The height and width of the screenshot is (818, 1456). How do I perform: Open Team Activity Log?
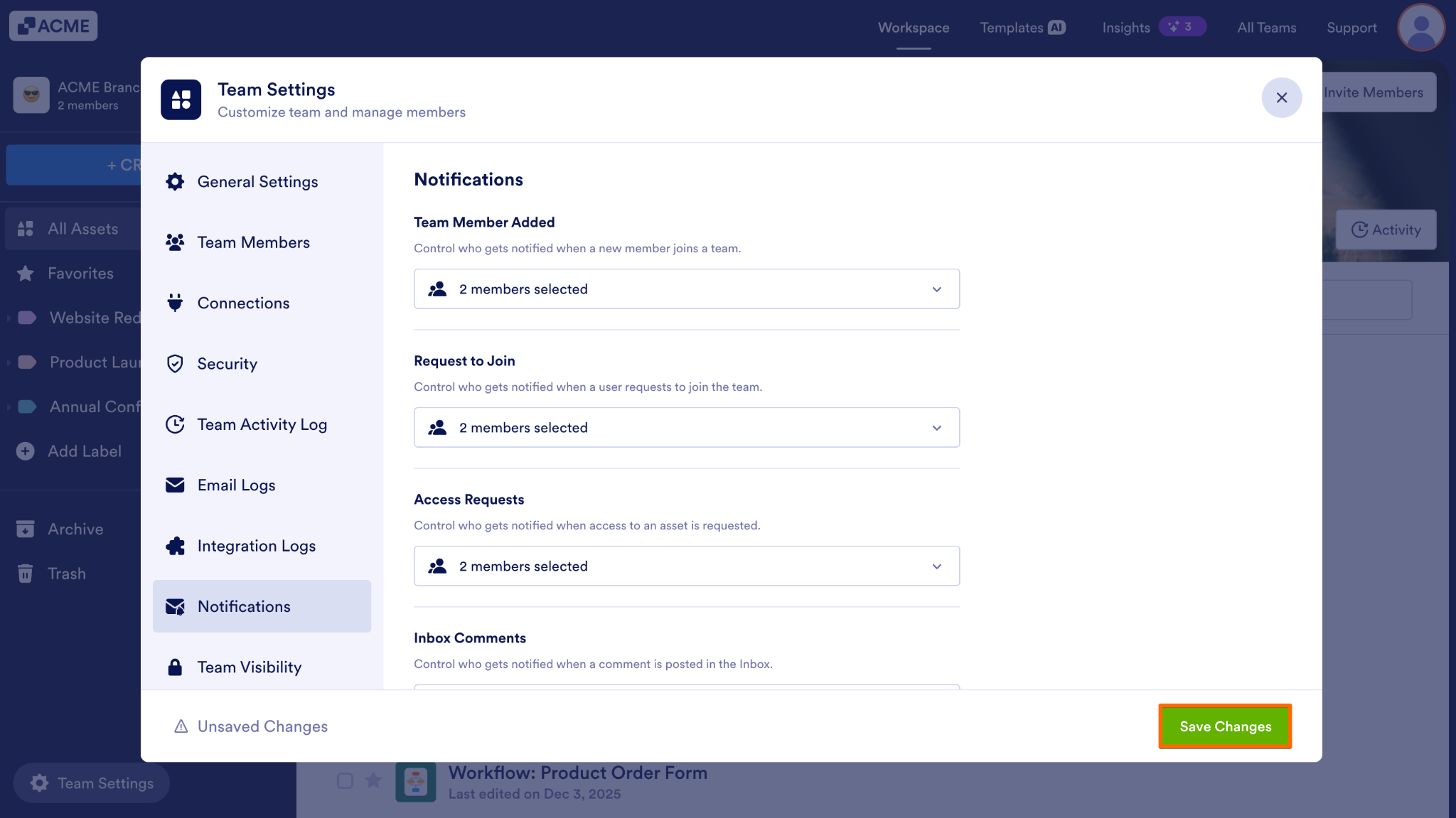(262, 424)
